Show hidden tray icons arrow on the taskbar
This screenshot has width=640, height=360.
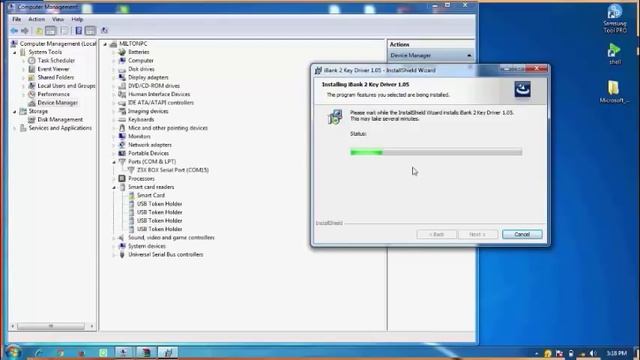click(x=536, y=353)
